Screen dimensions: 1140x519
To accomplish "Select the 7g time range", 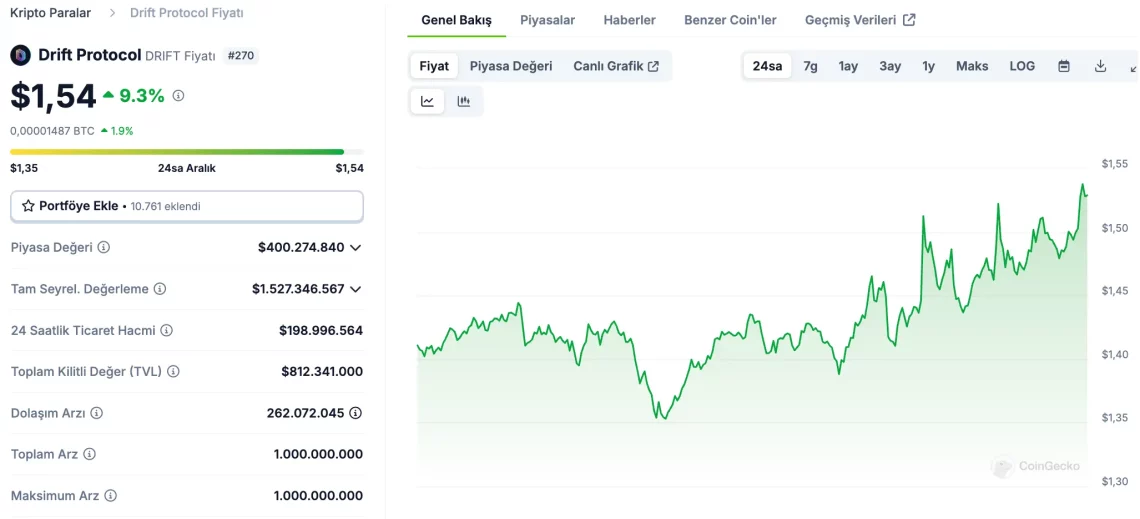I will [x=810, y=66].
